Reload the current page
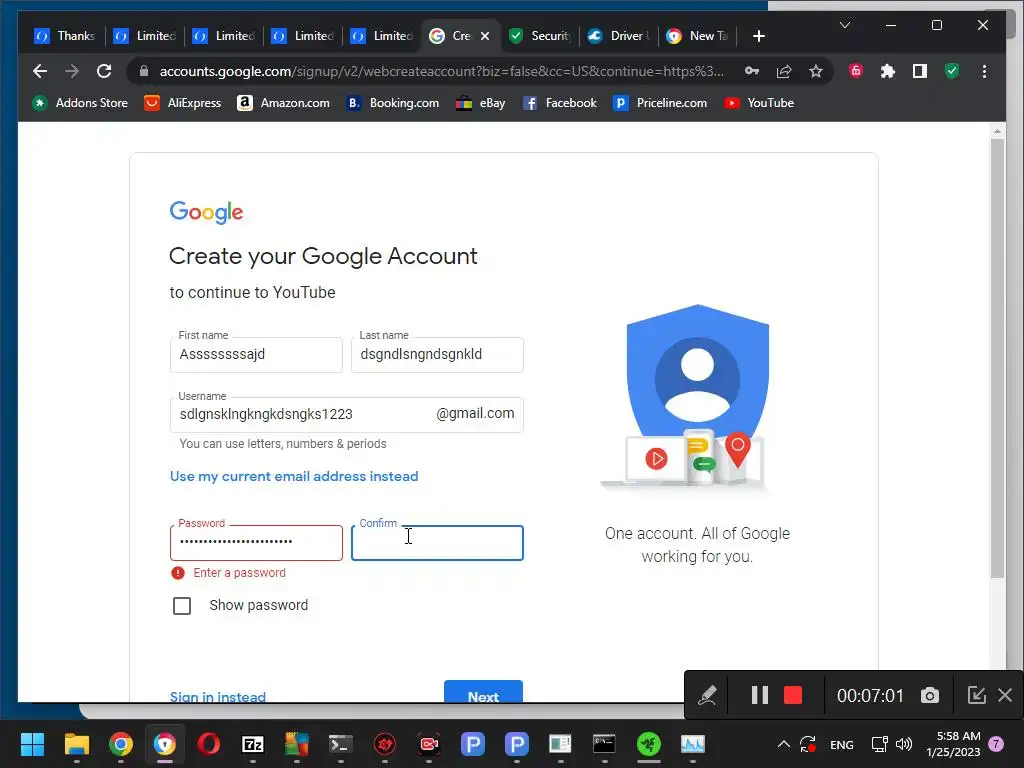 click(x=104, y=71)
